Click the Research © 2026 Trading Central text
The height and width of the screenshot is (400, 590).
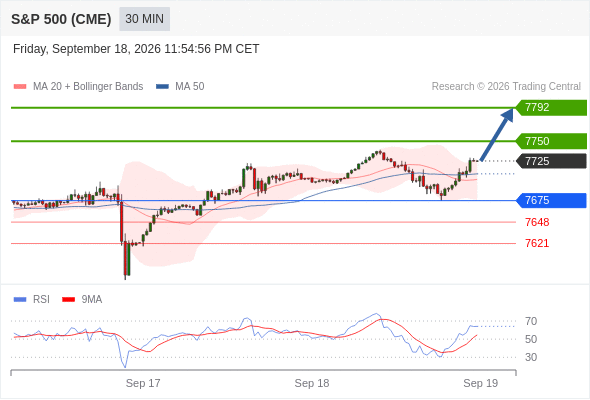(x=506, y=87)
